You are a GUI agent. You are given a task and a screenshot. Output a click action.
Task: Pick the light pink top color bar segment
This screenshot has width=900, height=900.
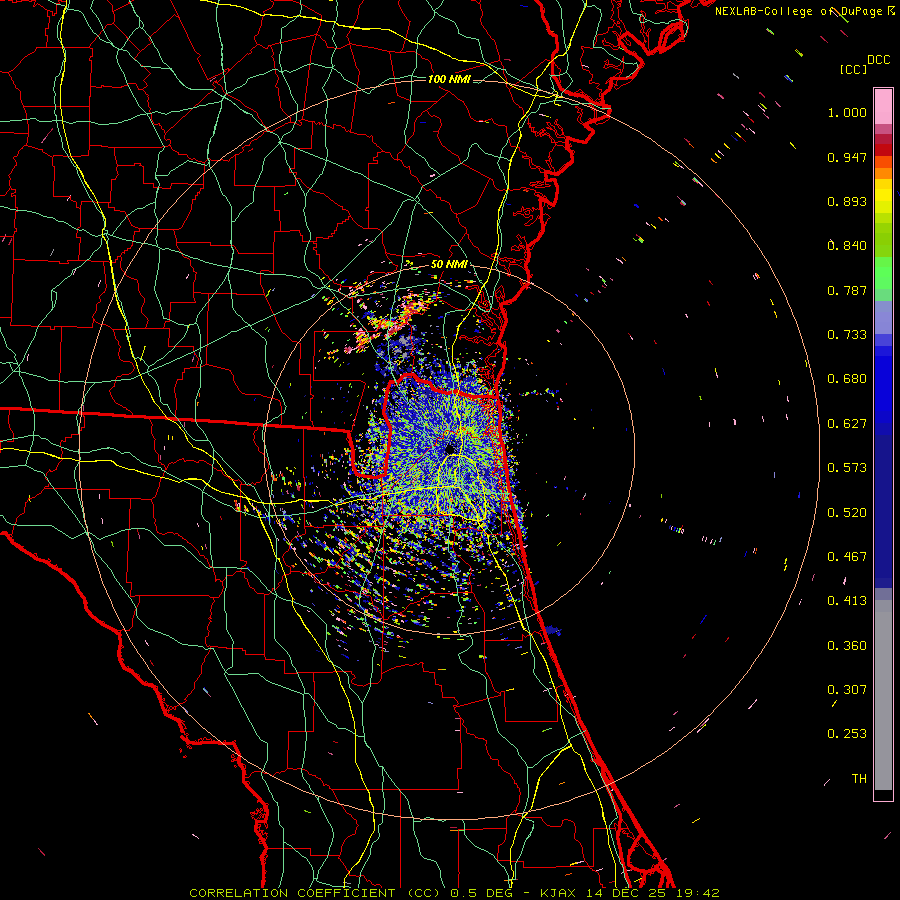883,106
